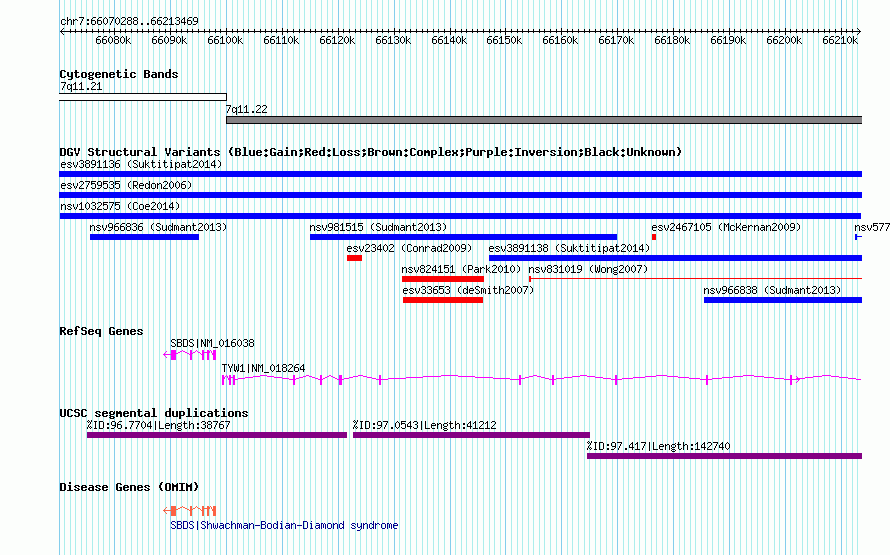The image size is (890, 555).
Task: Select the Disease Genes (OMIM) title
Action: (129, 487)
